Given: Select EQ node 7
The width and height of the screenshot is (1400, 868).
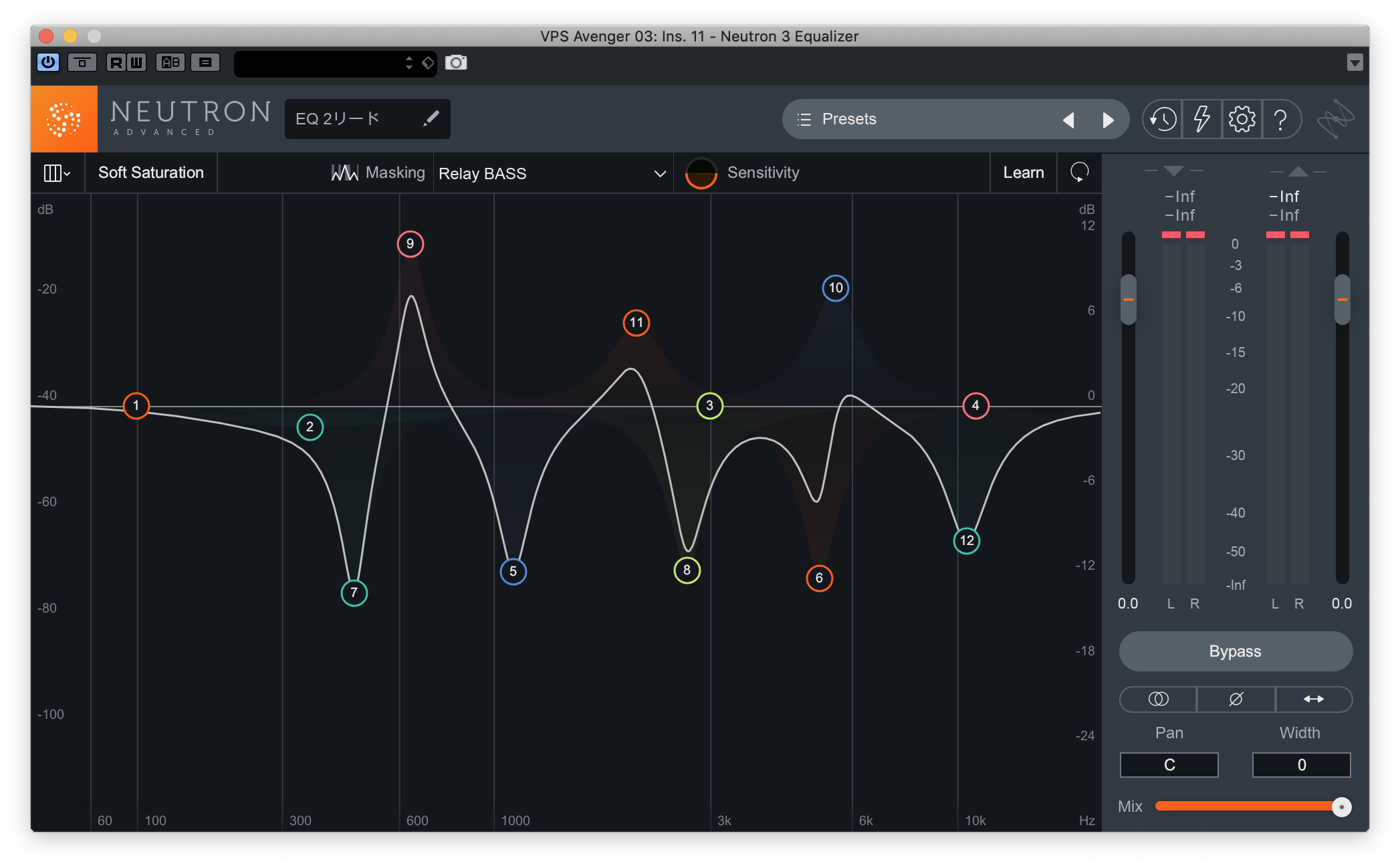Looking at the screenshot, I should (354, 592).
